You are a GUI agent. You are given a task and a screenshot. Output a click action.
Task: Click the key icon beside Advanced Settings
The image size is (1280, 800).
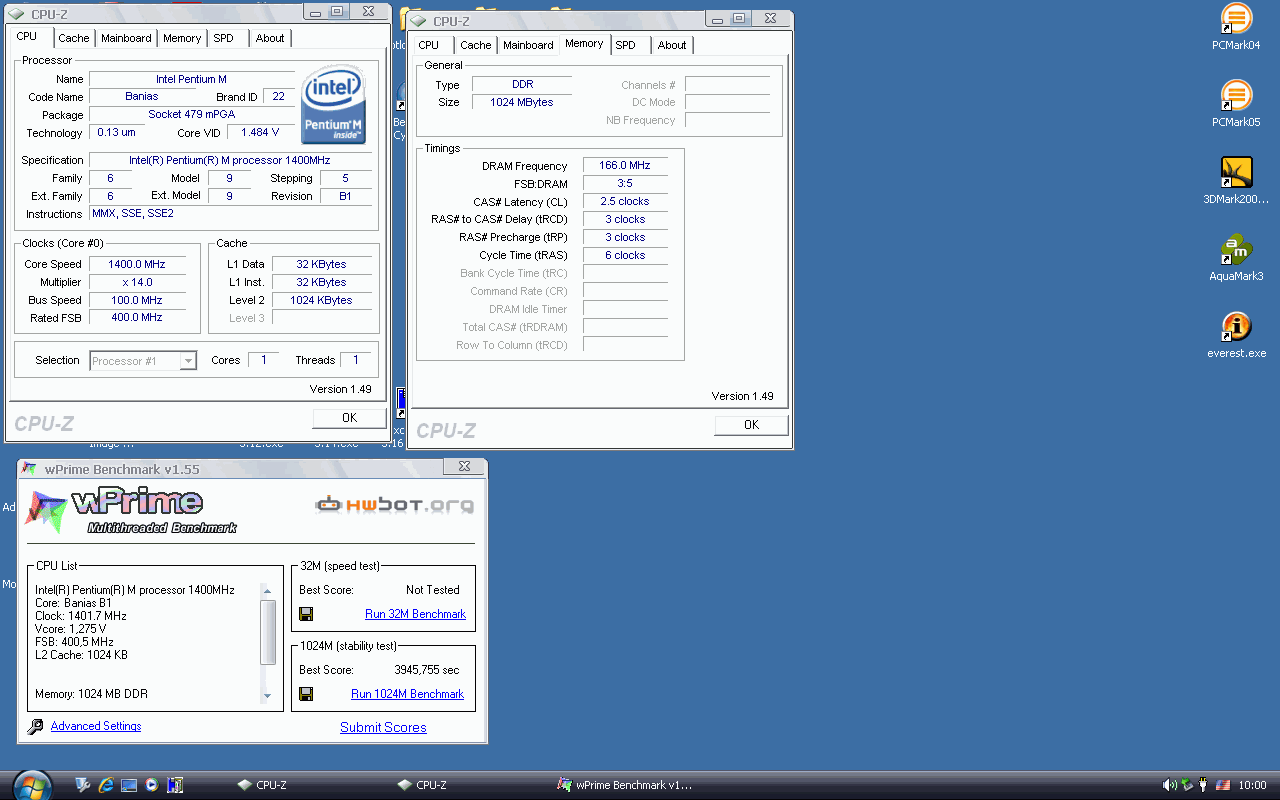pos(36,727)
